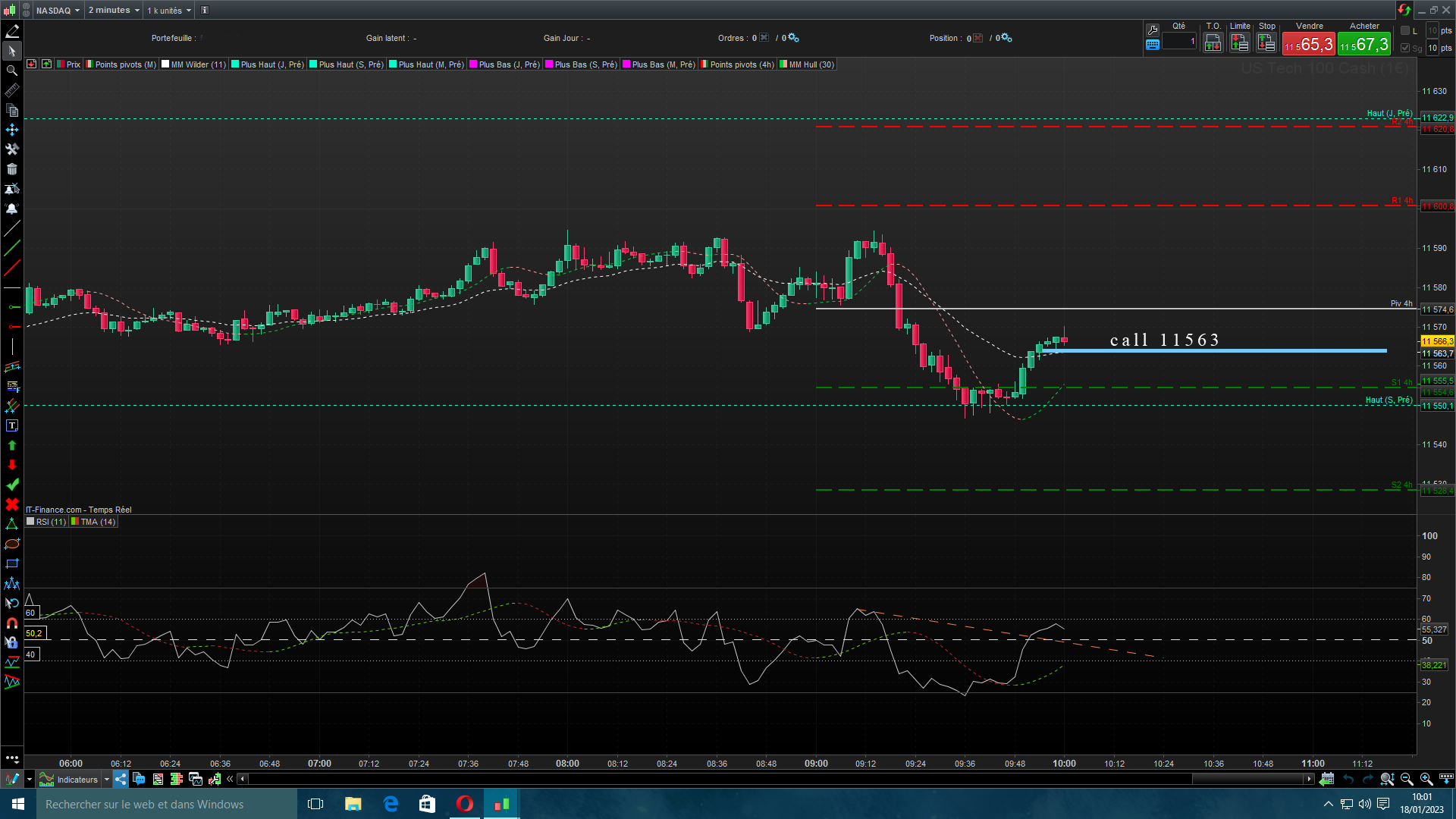Click the green up arrow drawing tool

(x=11, y=446)
